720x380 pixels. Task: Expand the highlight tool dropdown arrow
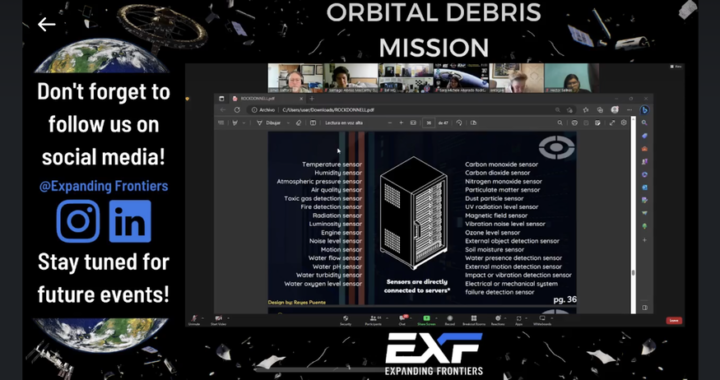pos(244,123)
